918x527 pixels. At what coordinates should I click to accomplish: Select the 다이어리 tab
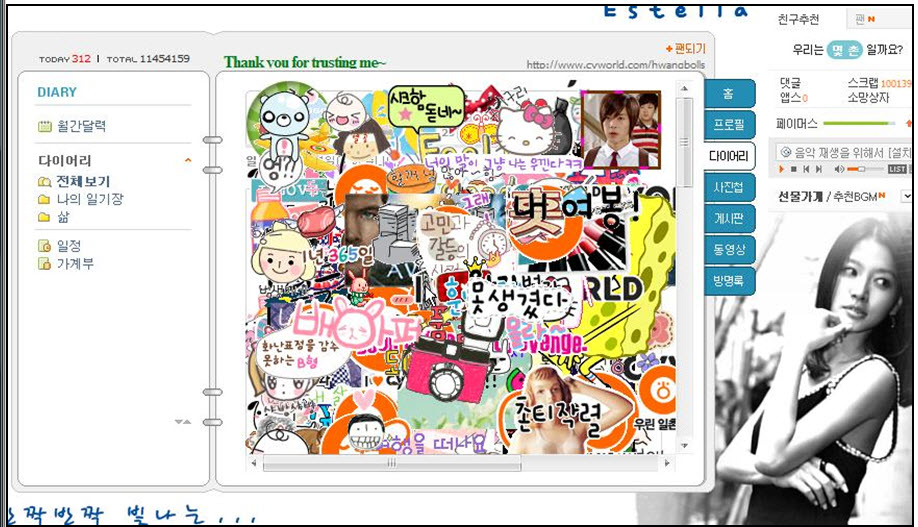[x=728, y=156]
